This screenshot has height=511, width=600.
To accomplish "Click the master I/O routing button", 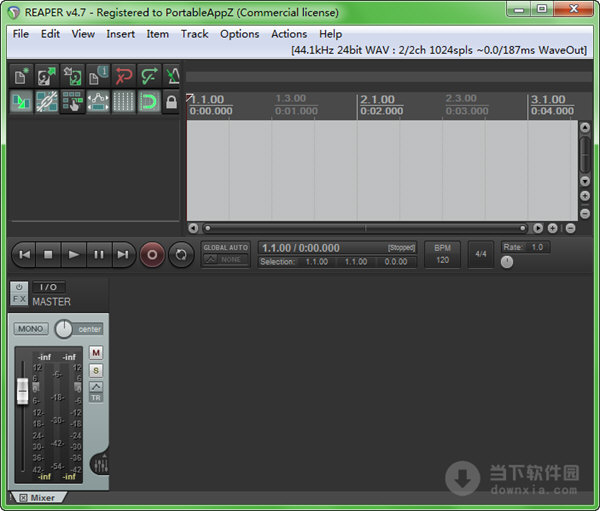I will click(x=49, y=287).
